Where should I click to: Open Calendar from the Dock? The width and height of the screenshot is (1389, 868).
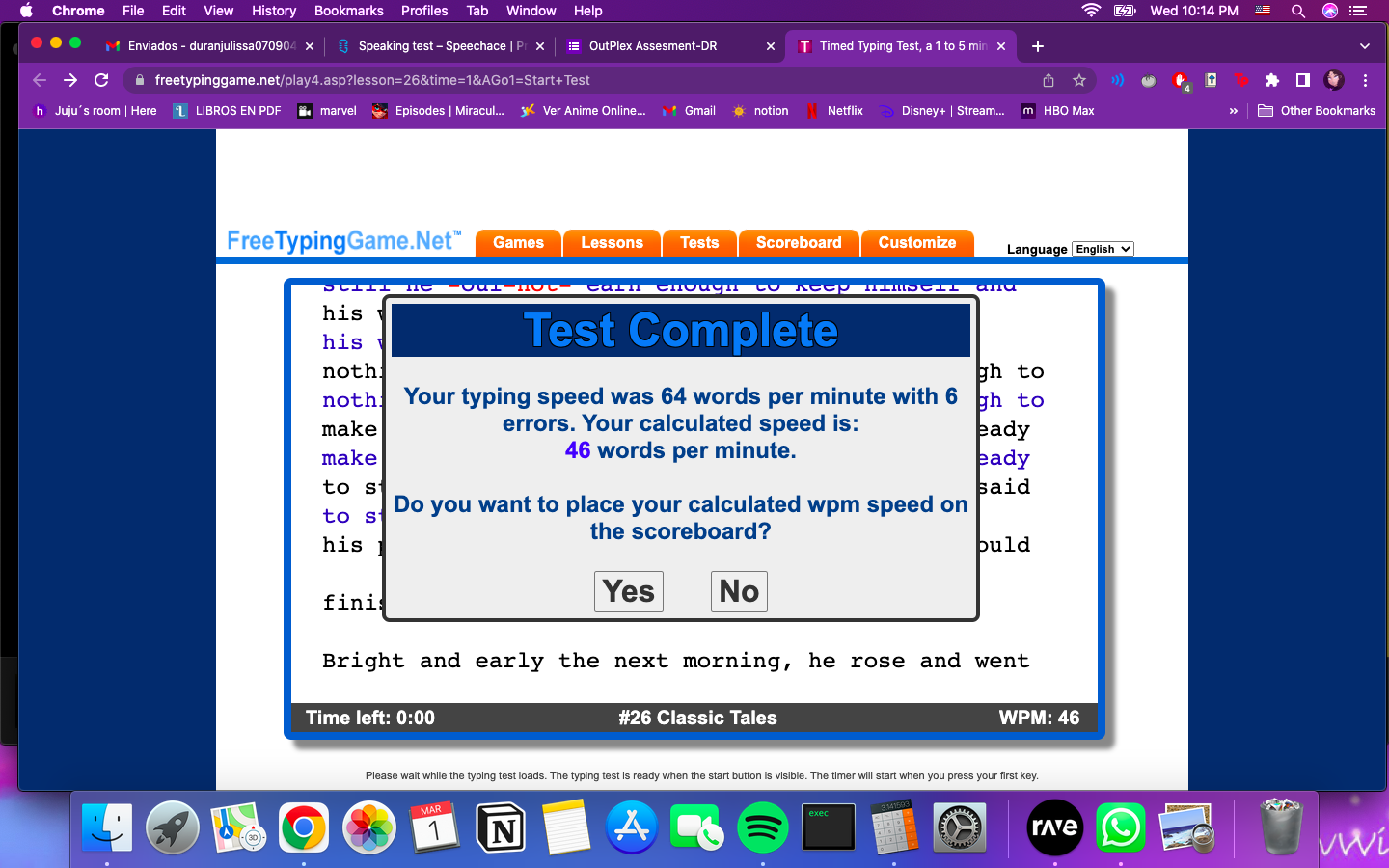click(x=435, y=827)
